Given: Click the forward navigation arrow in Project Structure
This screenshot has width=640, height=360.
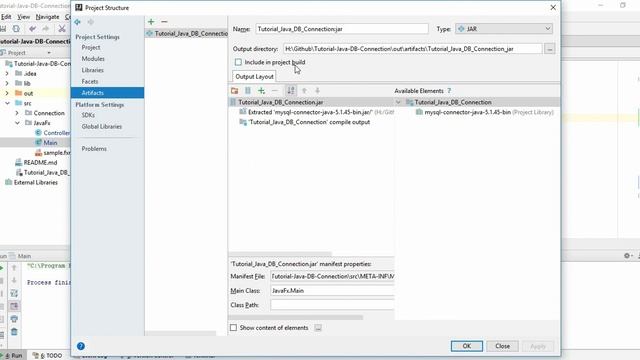Looking at the screenshot, I should (x=91, y=22).
